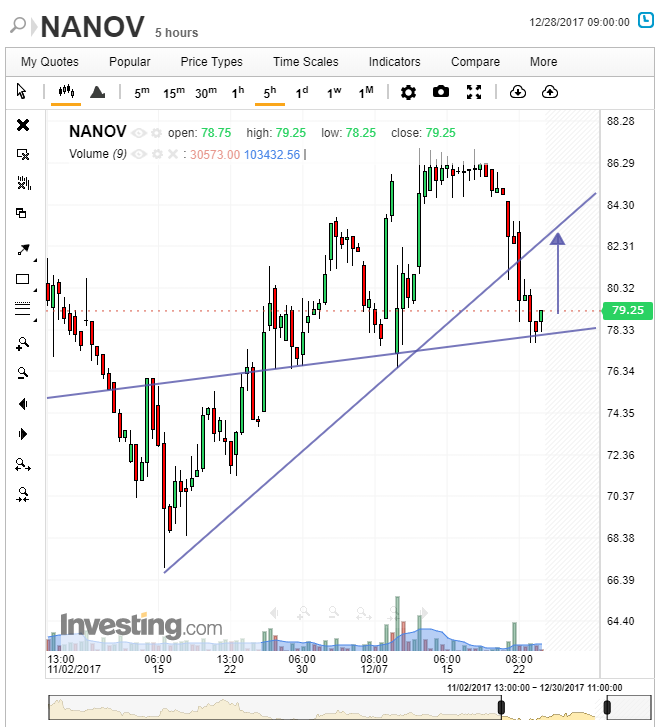Set 1 day timeframe

(x=302, y=92)
